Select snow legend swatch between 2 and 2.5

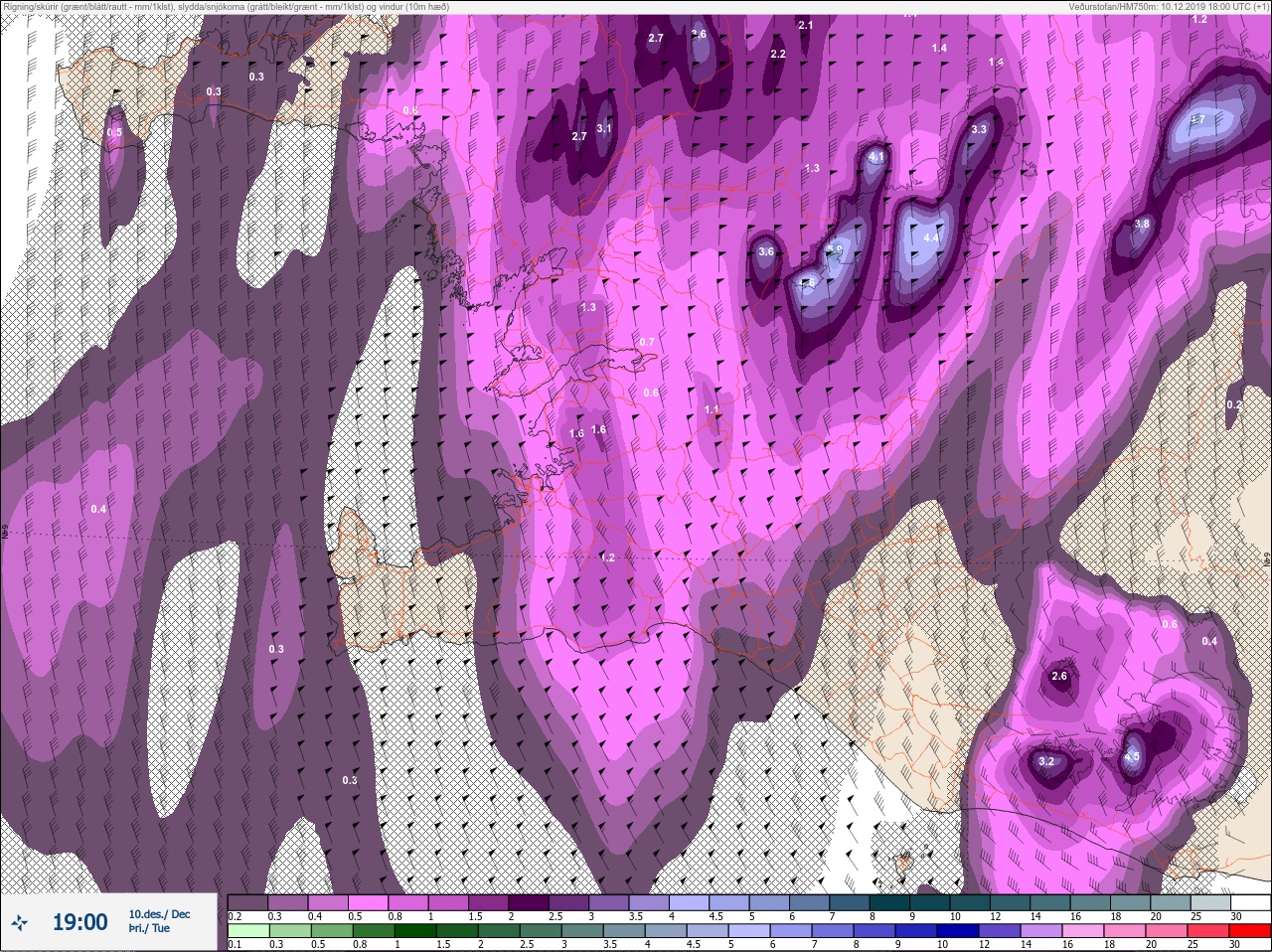point(529,902)
